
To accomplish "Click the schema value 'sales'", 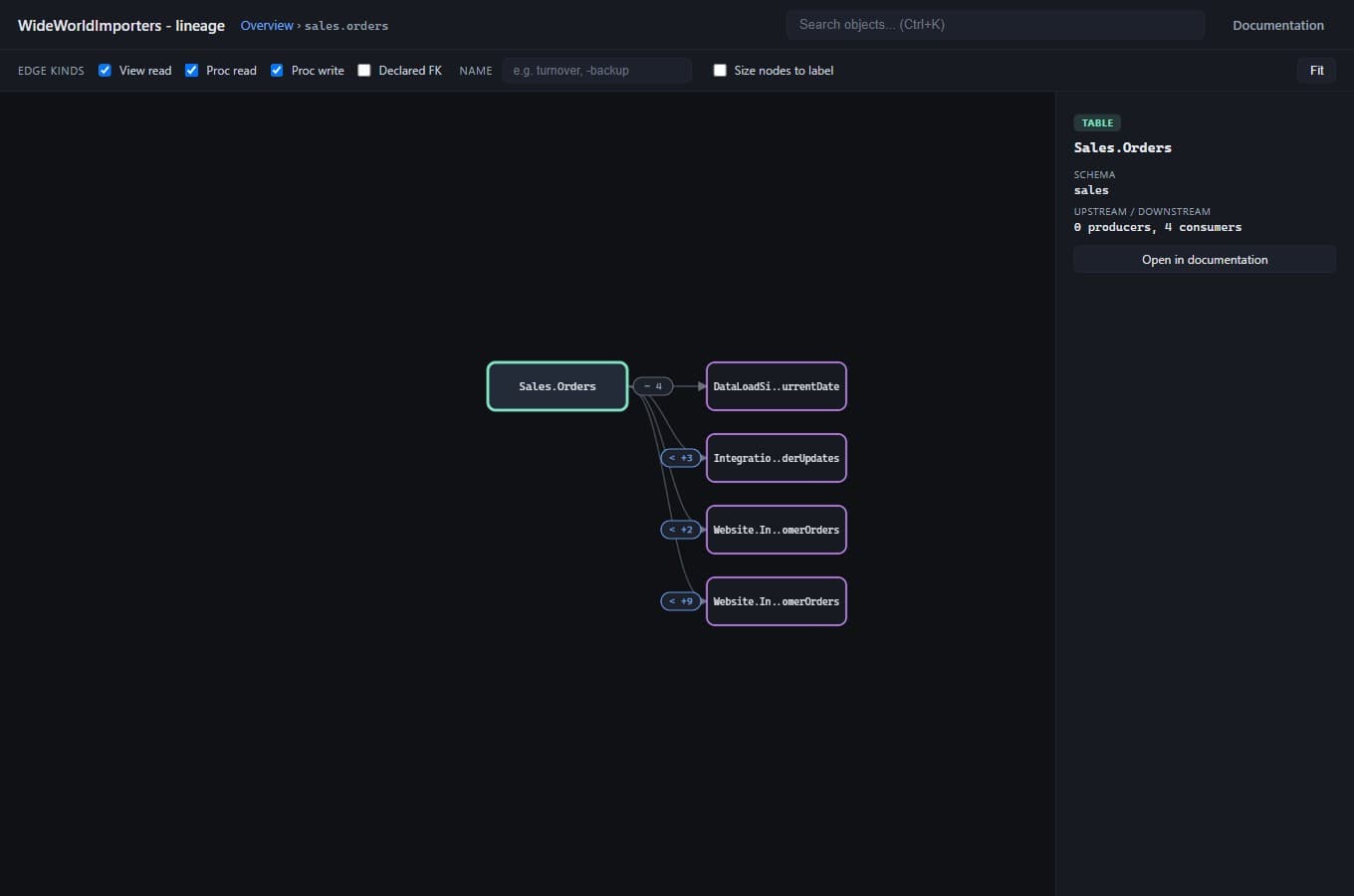I will pos(1091,190).
